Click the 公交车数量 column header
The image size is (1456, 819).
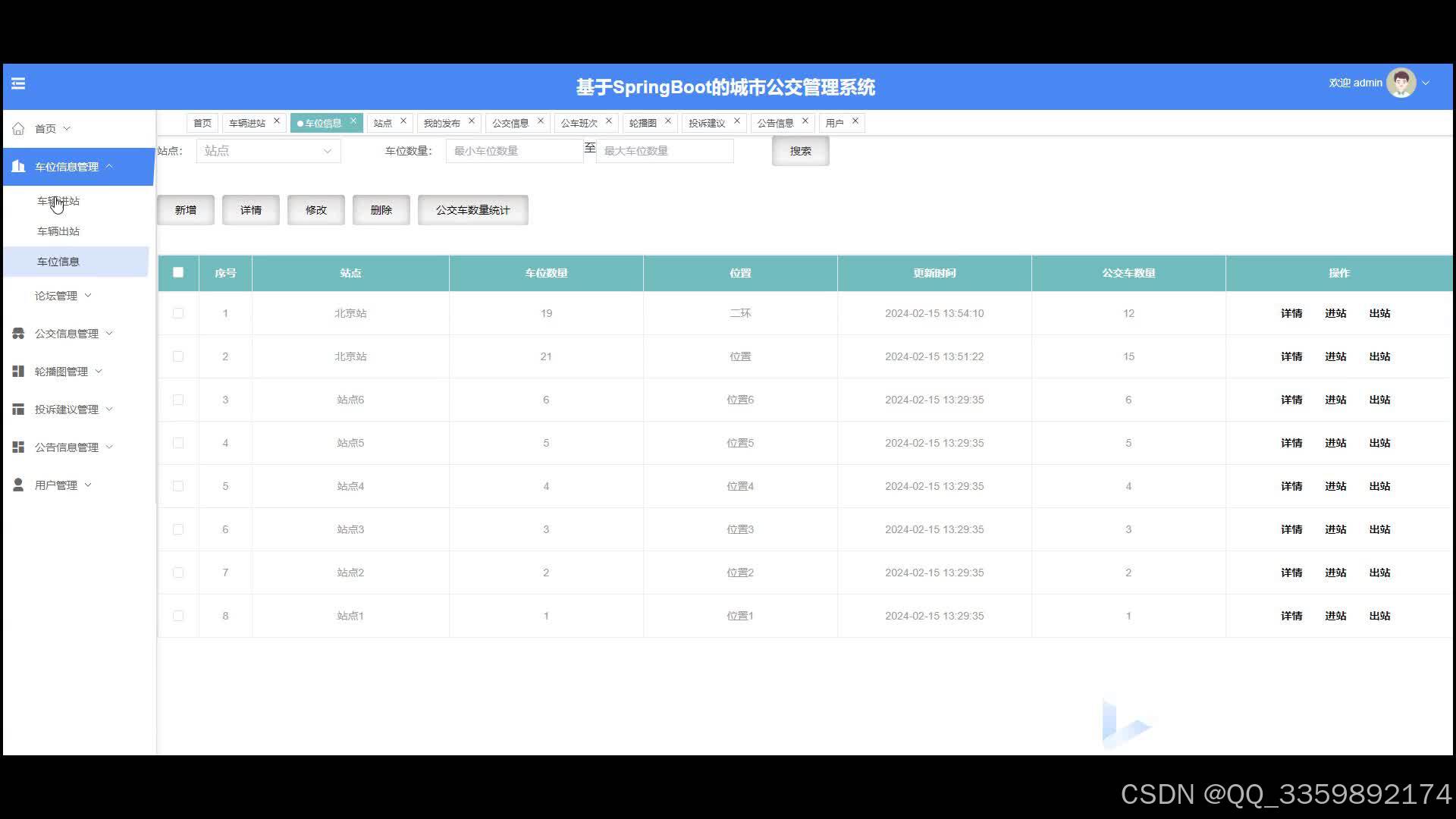[x=1128, y=273]
